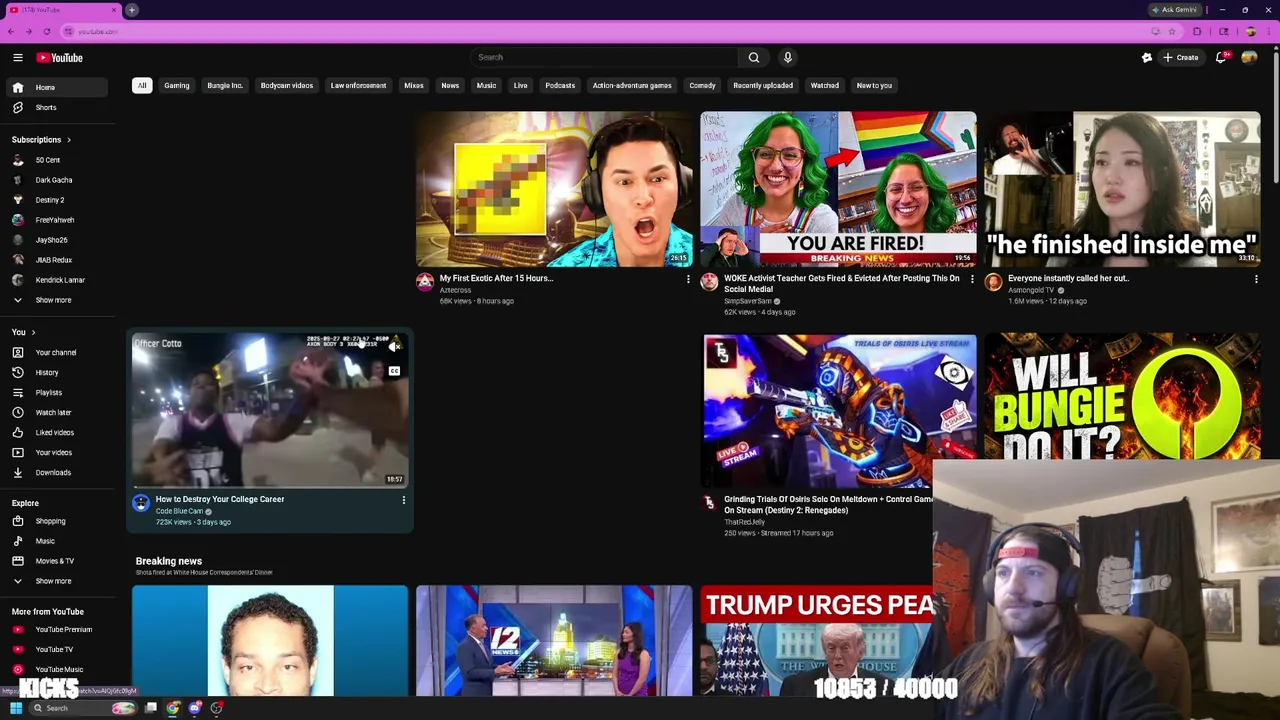Start voice search with the microphone icon

point(788,57)
